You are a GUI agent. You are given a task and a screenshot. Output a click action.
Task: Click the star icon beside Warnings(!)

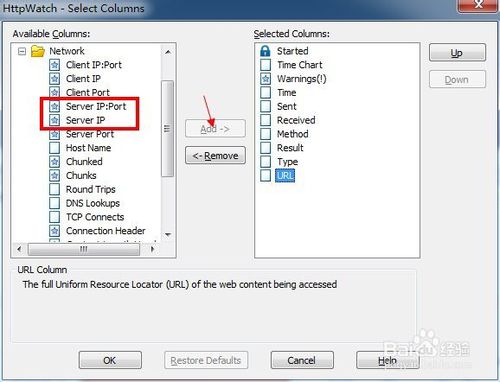click(265, 79)
